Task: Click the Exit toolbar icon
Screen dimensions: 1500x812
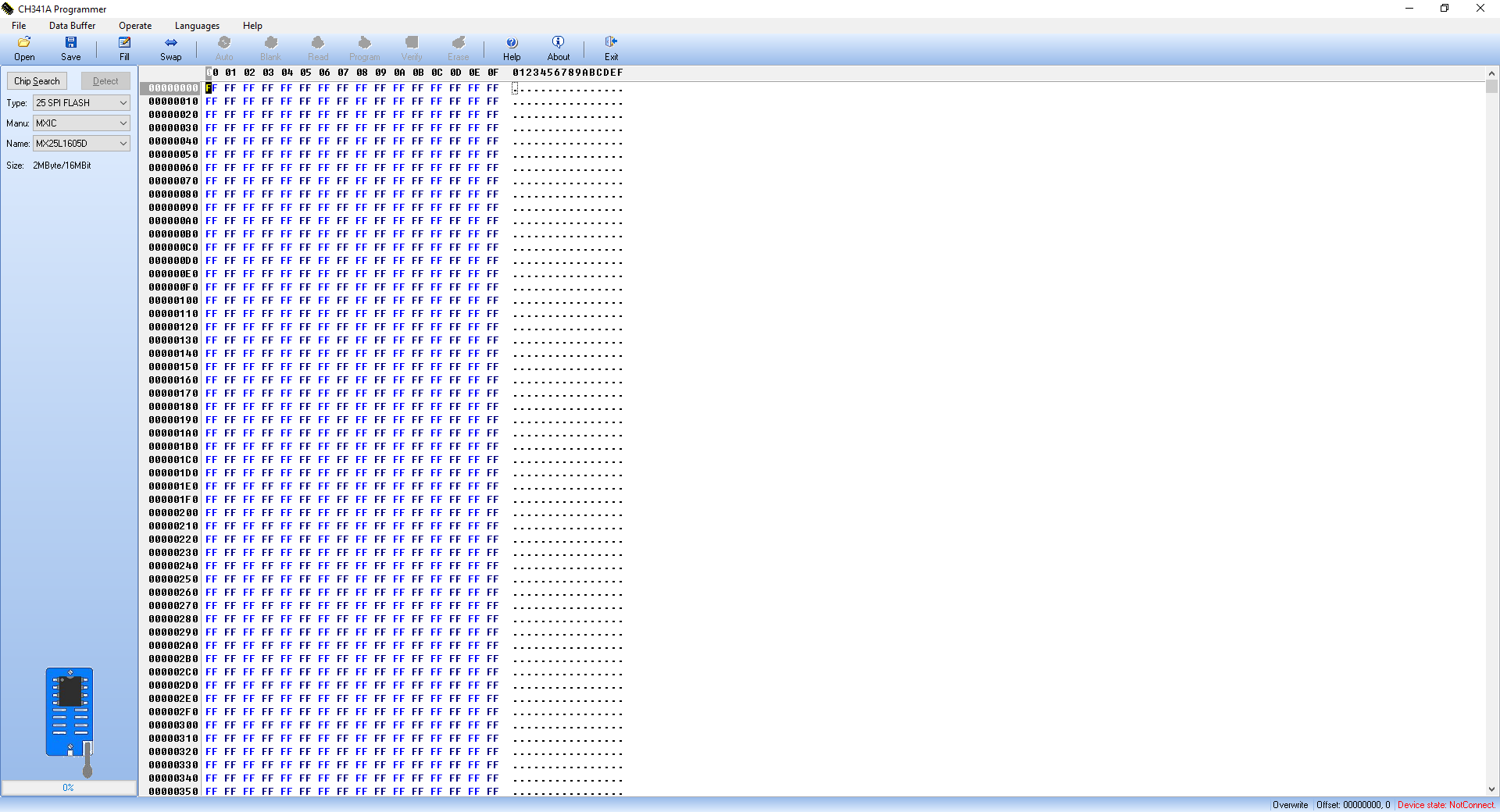Action: pyautogui.click(x=611, y=48)
